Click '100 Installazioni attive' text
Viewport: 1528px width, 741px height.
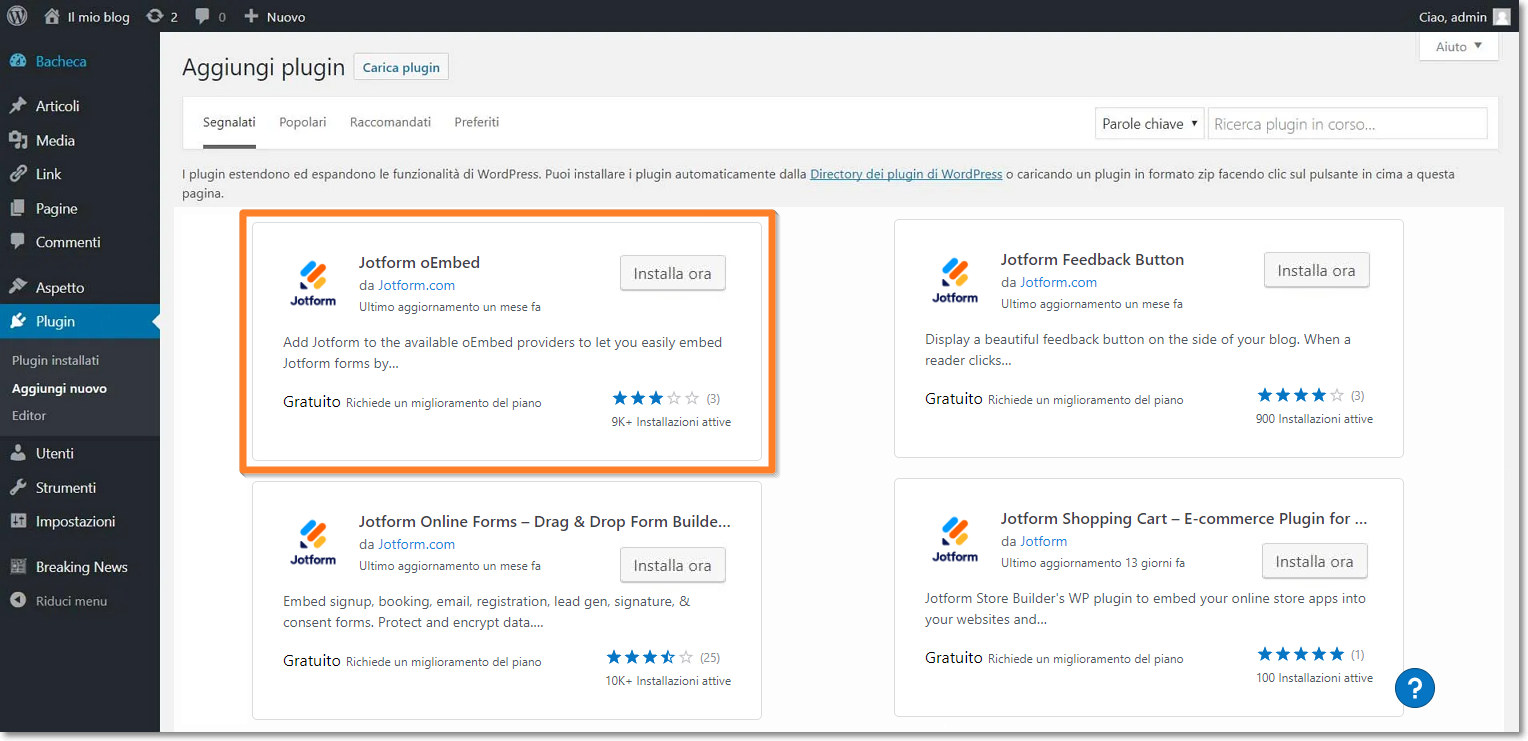(1314, 678)
